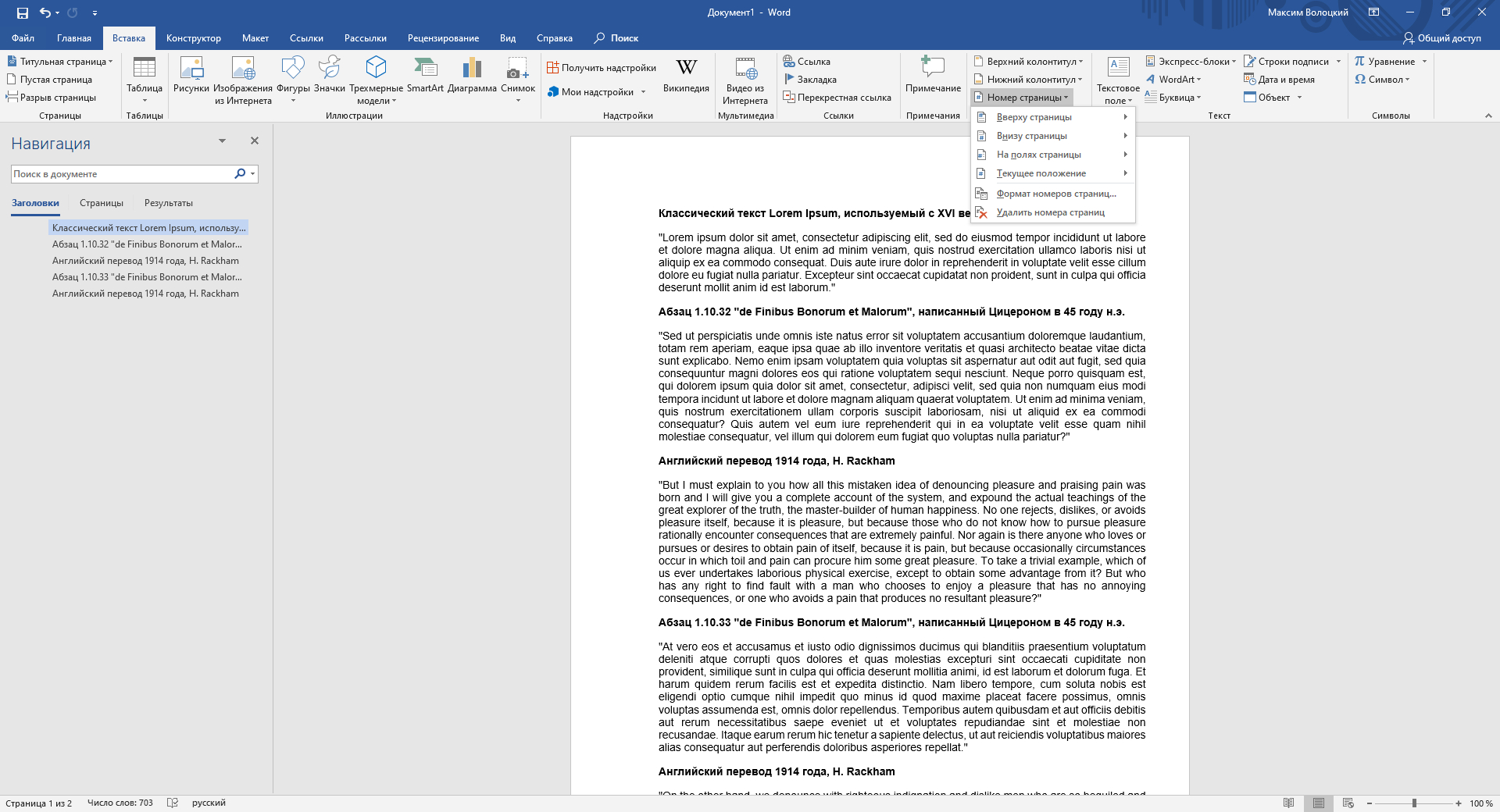
Task: Switch to the Макет ribbon tab
Action: [255, 38]
